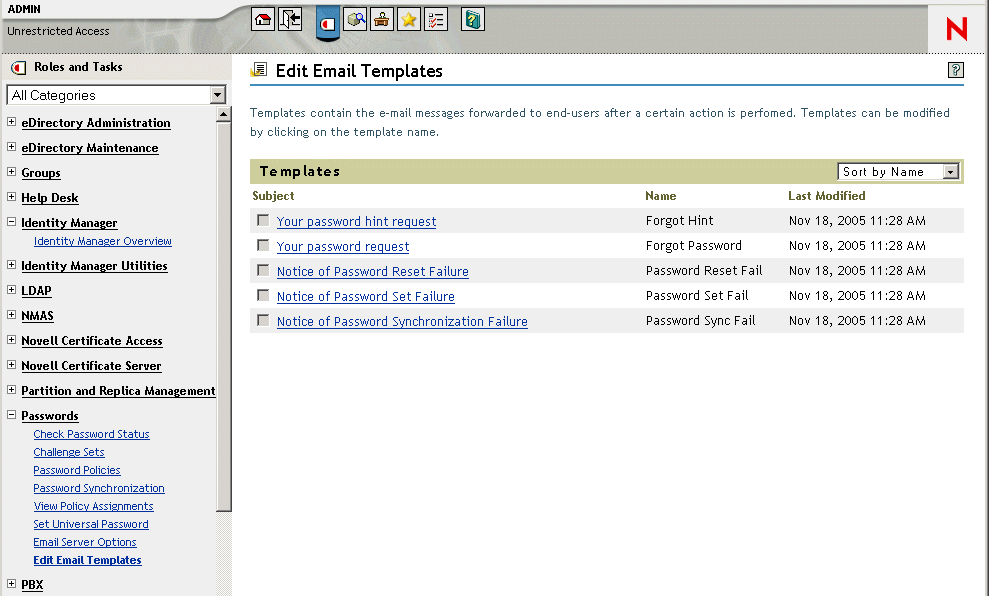This screenshot has width=991, height=596.
Task: Open the View Objects icon
Action: point(355,19)
